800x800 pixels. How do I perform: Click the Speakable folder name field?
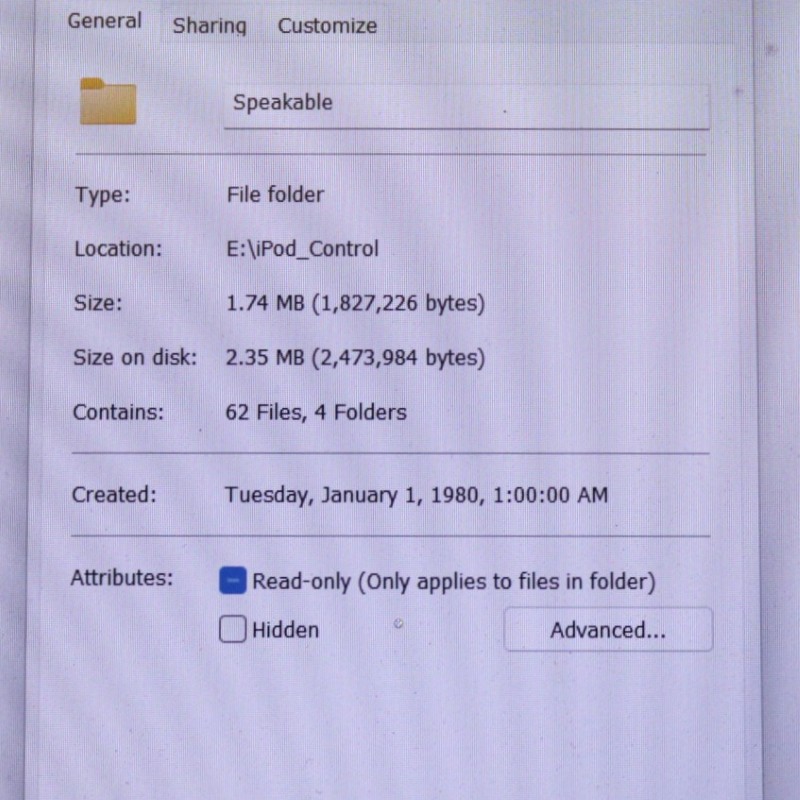[465, 103]
